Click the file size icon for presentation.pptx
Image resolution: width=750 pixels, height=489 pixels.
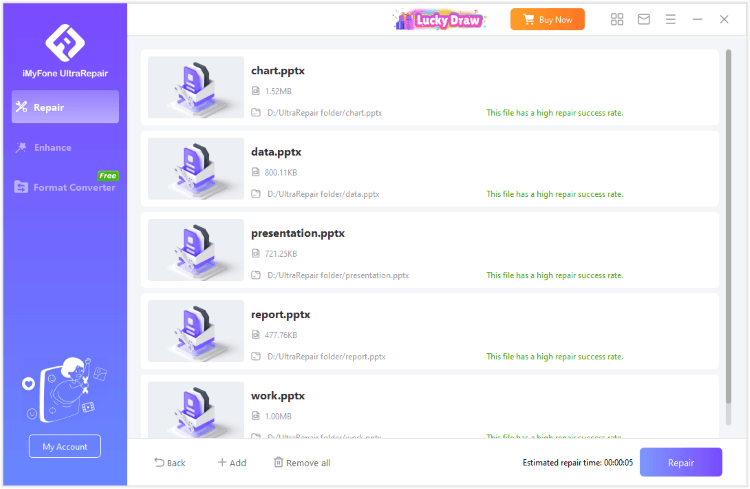coord(256,253)
